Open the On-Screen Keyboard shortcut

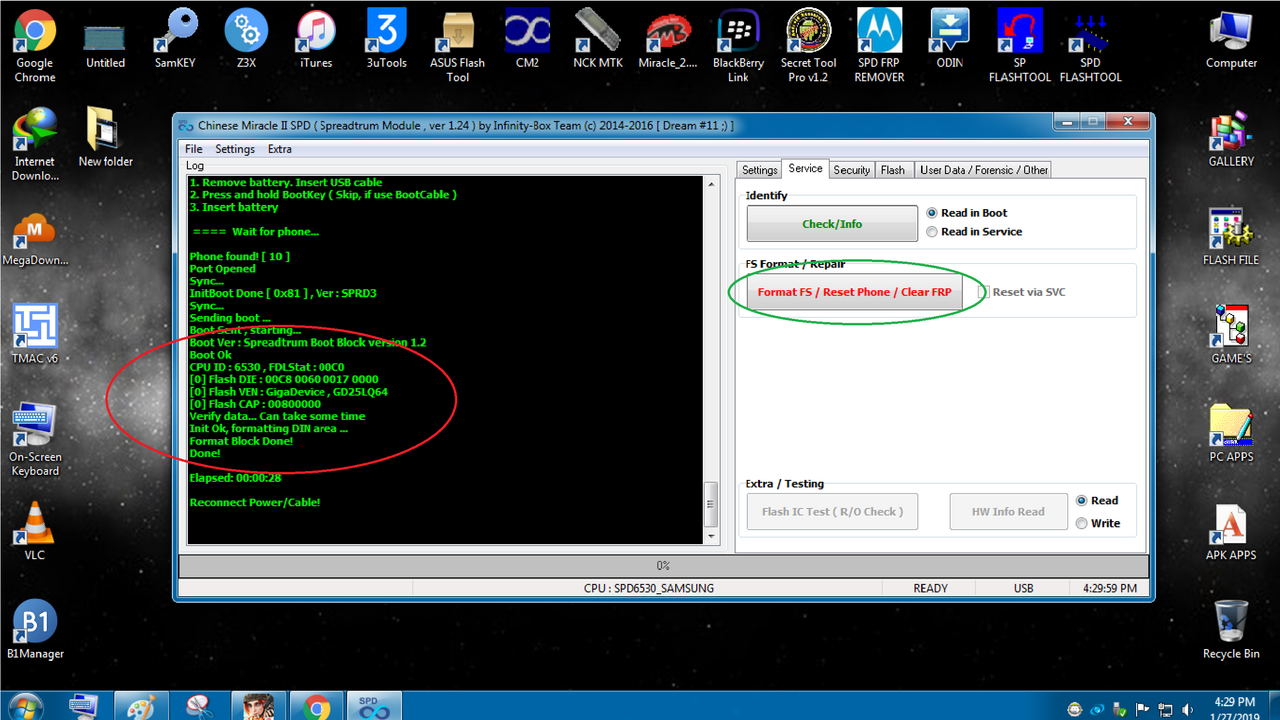tap(35, 440)
